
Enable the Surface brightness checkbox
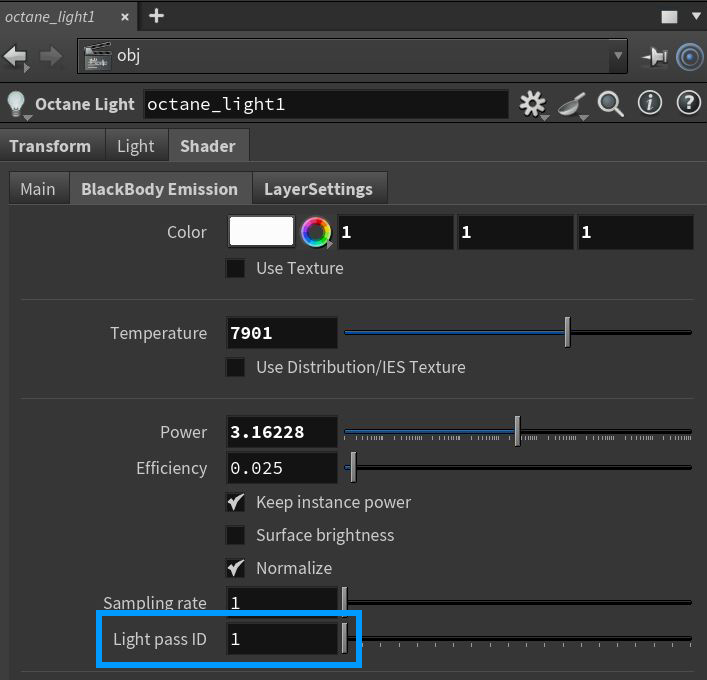coord(236,535)
